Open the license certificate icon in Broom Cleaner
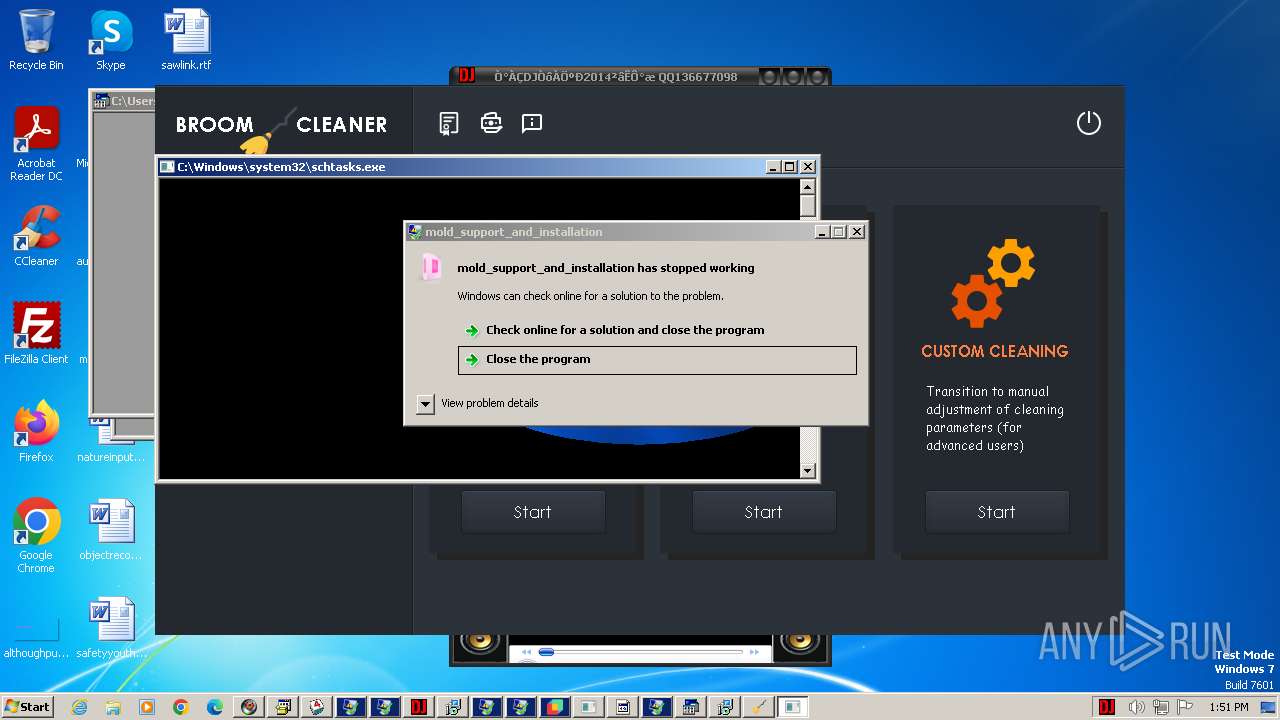Image resolution: width=1280 pixels, height=720 pixels. pos(449,123)
